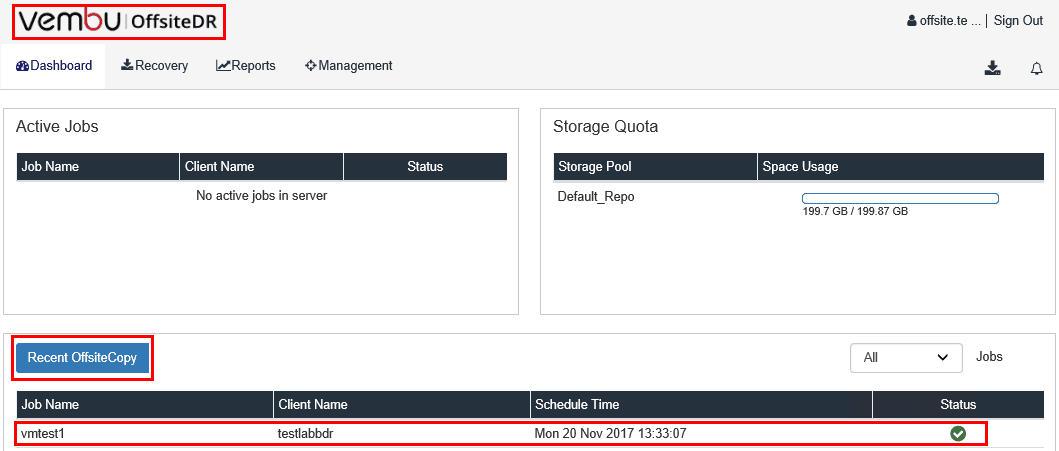Click the Mon 20 Nov 2017 13:33:07 cell

[x=611, y=433]
